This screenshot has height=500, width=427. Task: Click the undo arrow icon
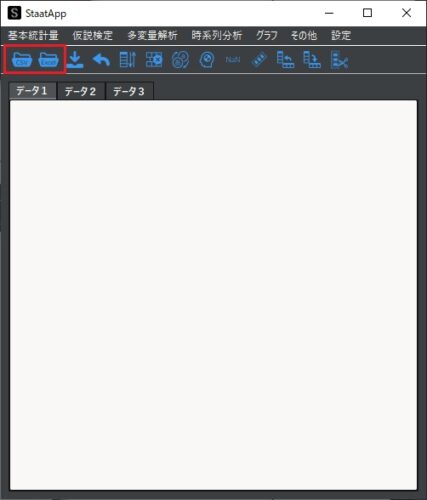coord(101,60)
